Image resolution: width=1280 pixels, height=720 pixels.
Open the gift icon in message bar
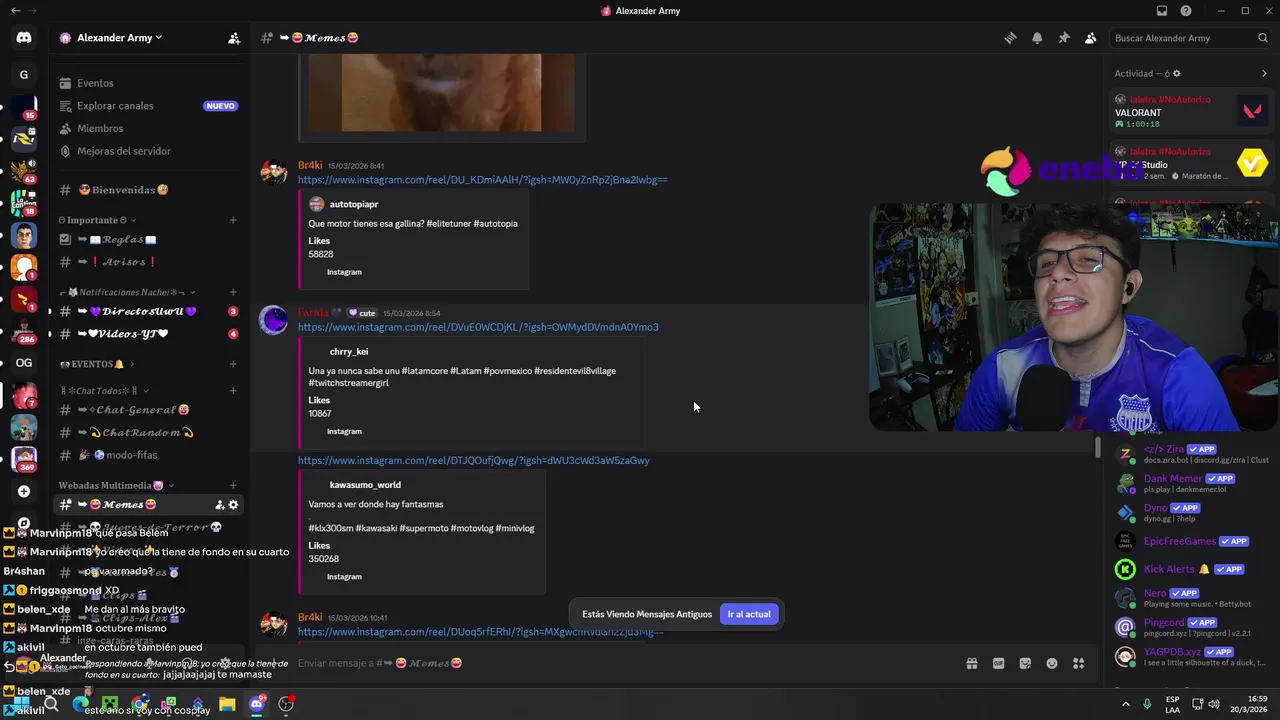[971, 663]
